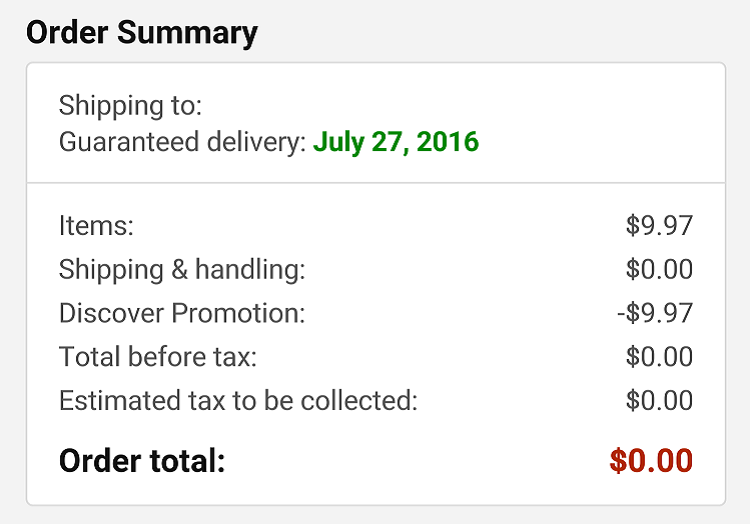Click the $9.97 items price
This screenshot has width=750, height=532.
click(x=660, y=225)
